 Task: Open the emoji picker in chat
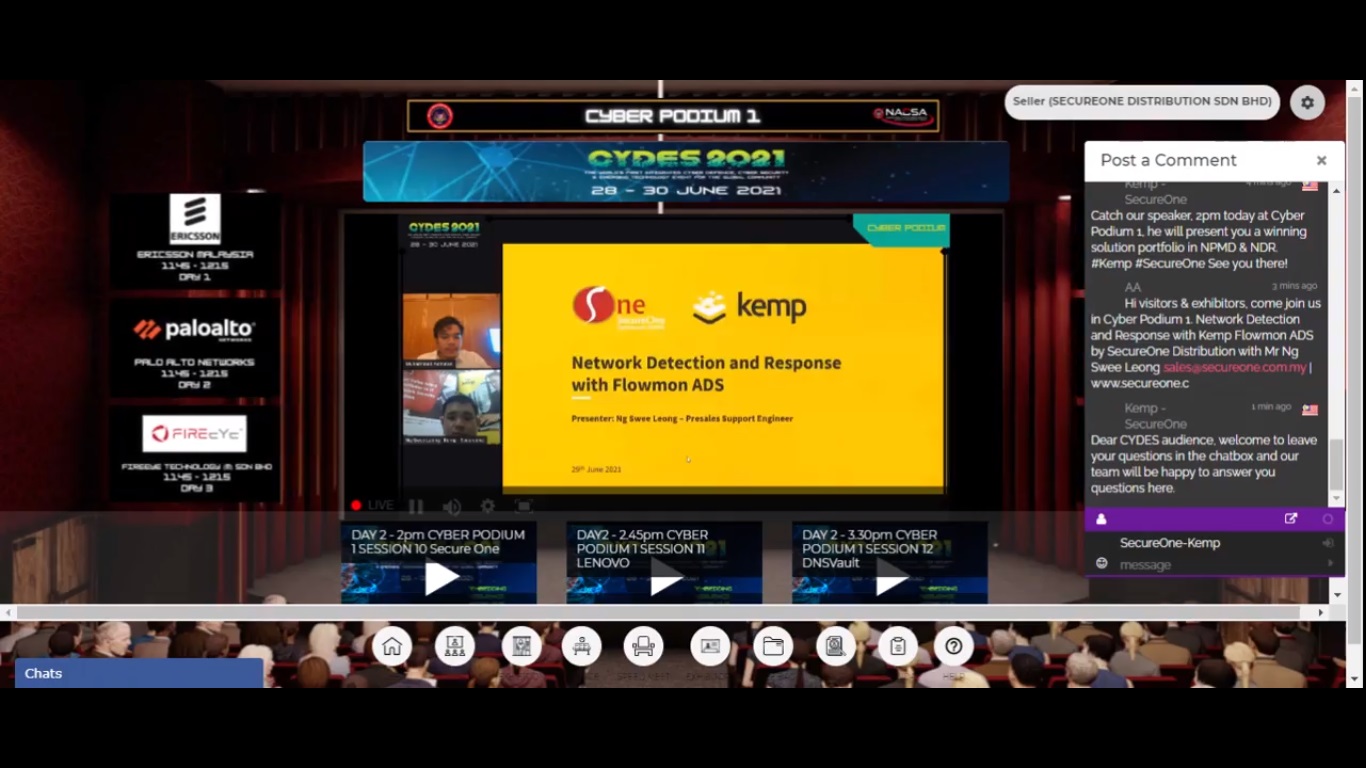(x=1101, y=564)
